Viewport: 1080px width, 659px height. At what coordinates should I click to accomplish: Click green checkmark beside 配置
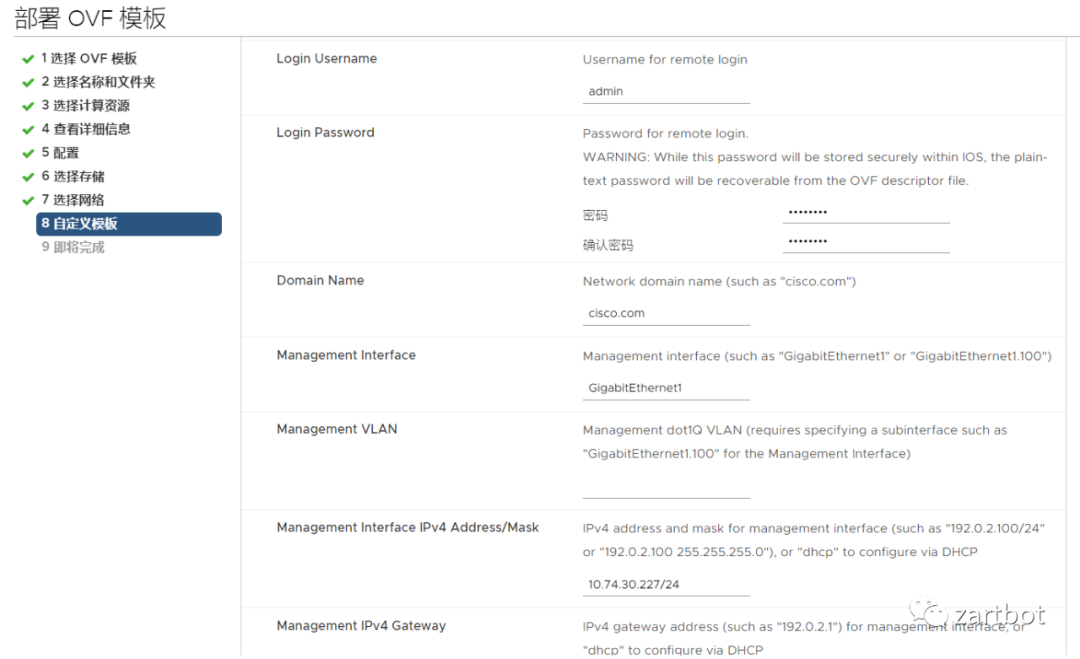[x=28, y=154]
